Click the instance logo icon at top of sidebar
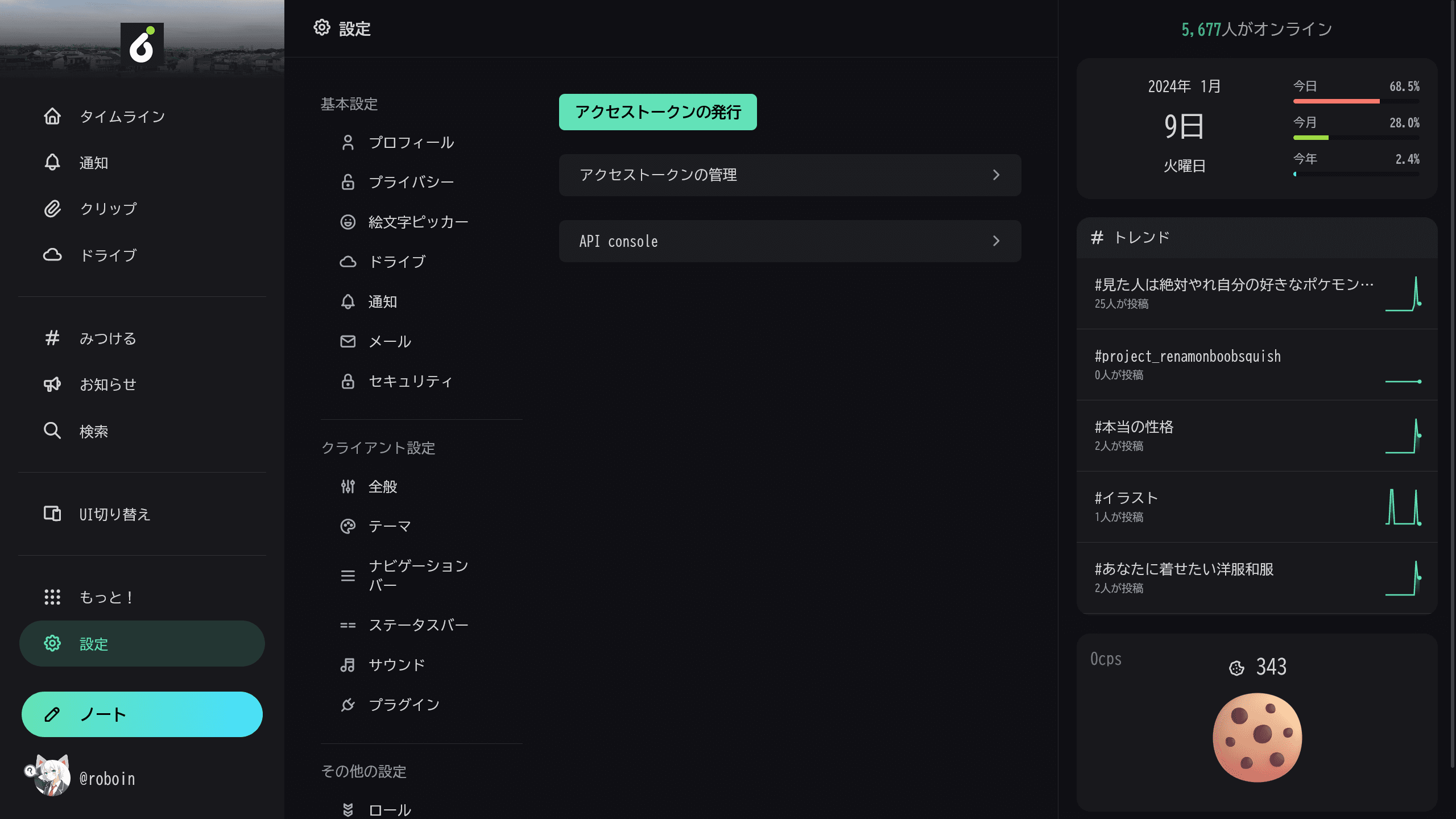The width and height of the screenshot is (1456, 819). tap(142, 44)
